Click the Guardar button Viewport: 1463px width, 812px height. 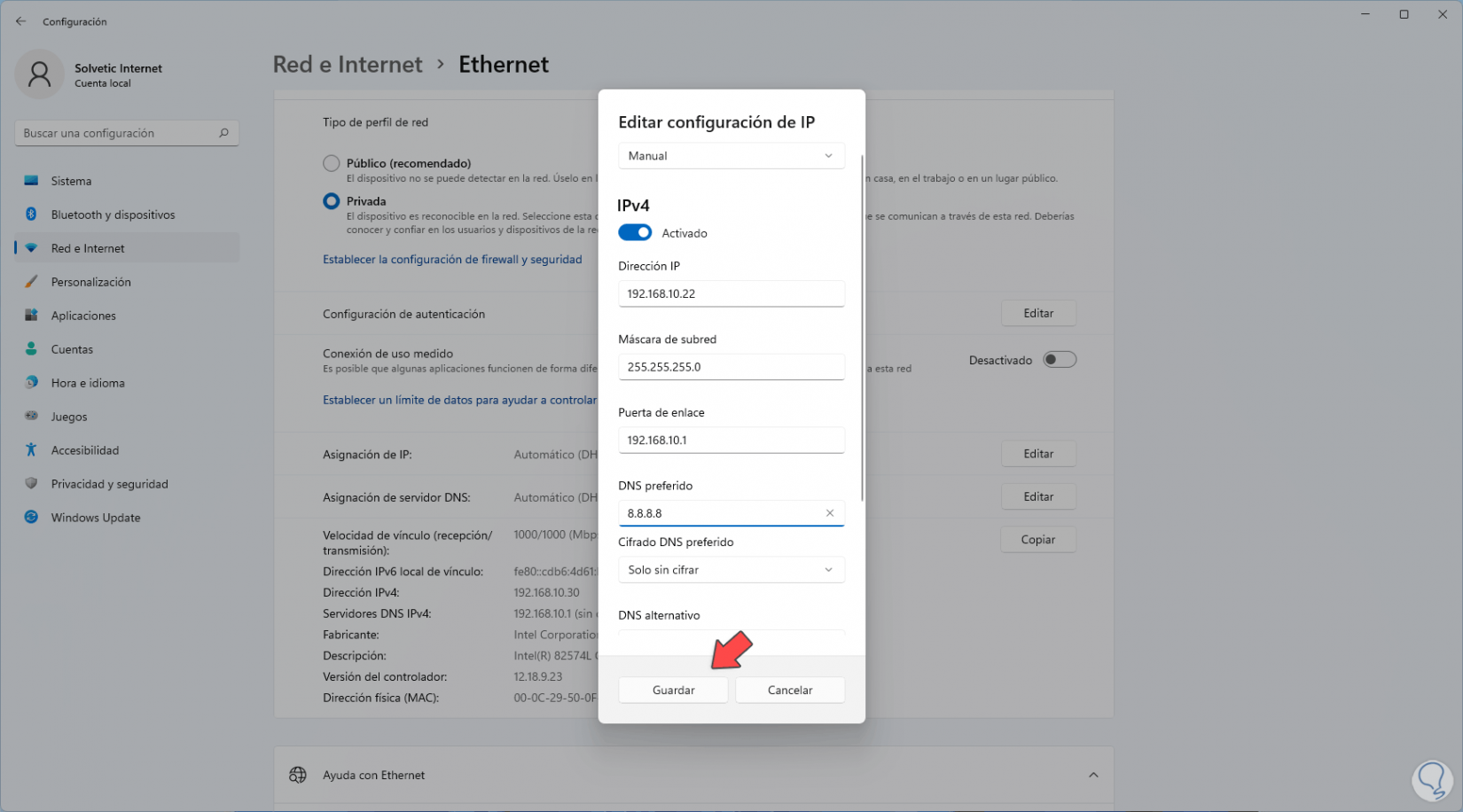(x=673, y=691)
